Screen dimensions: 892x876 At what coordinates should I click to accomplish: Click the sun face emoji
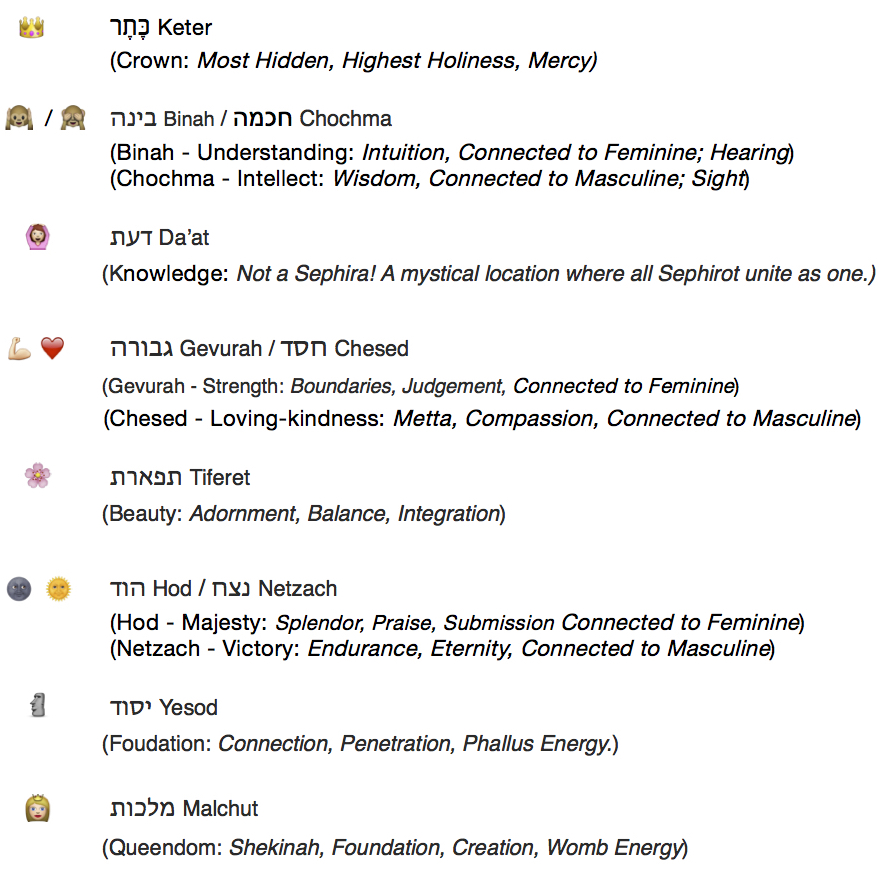[58, 589]
